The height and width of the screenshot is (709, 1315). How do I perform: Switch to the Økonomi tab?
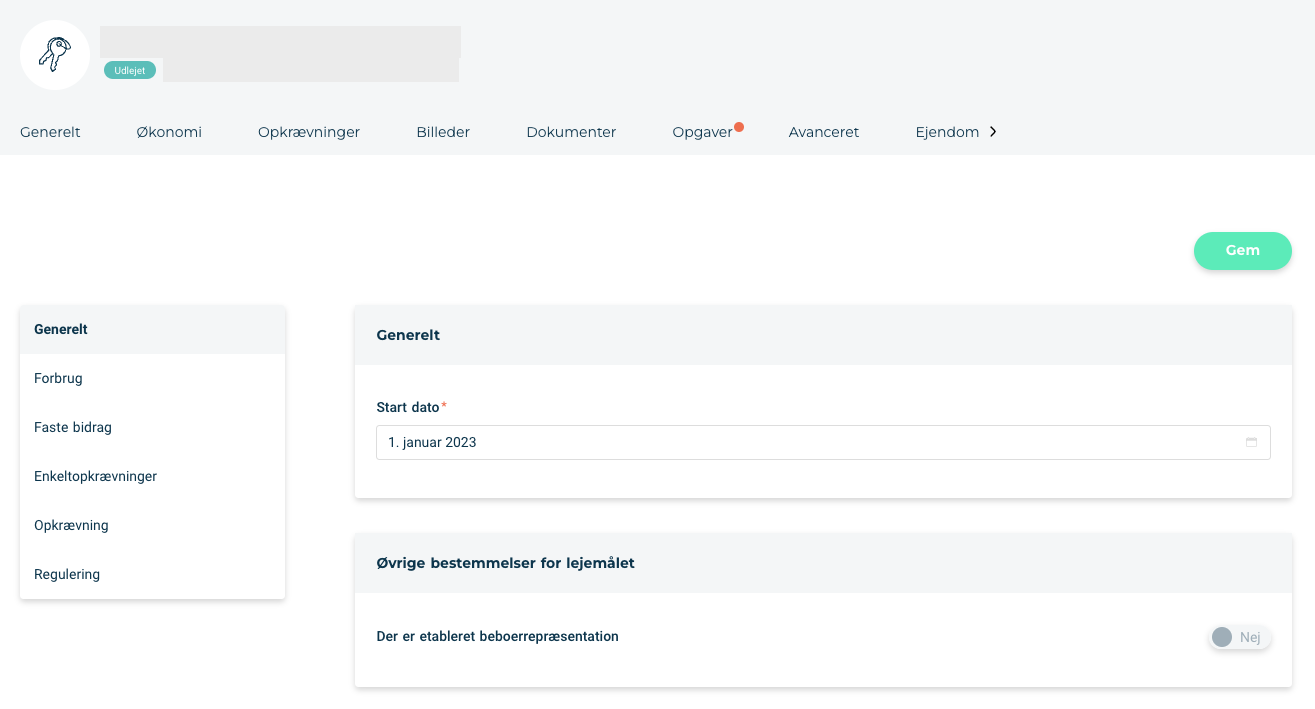click(x=169, y=132)
